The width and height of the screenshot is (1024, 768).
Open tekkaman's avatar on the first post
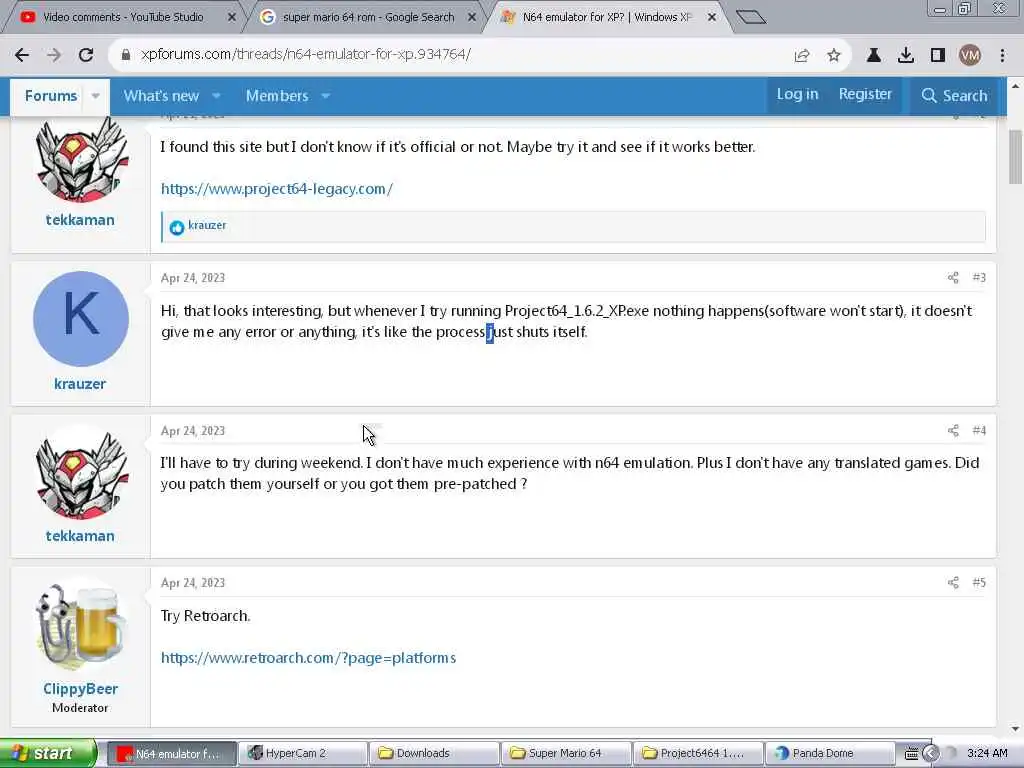[x=80, y=160]
